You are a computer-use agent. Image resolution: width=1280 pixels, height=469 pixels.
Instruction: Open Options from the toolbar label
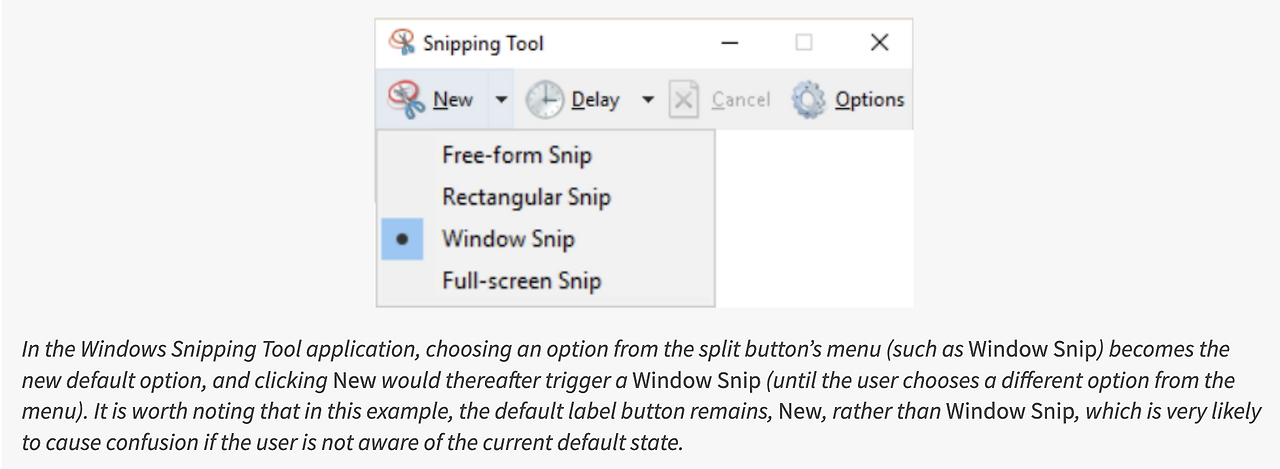click(x=869, y=99)
